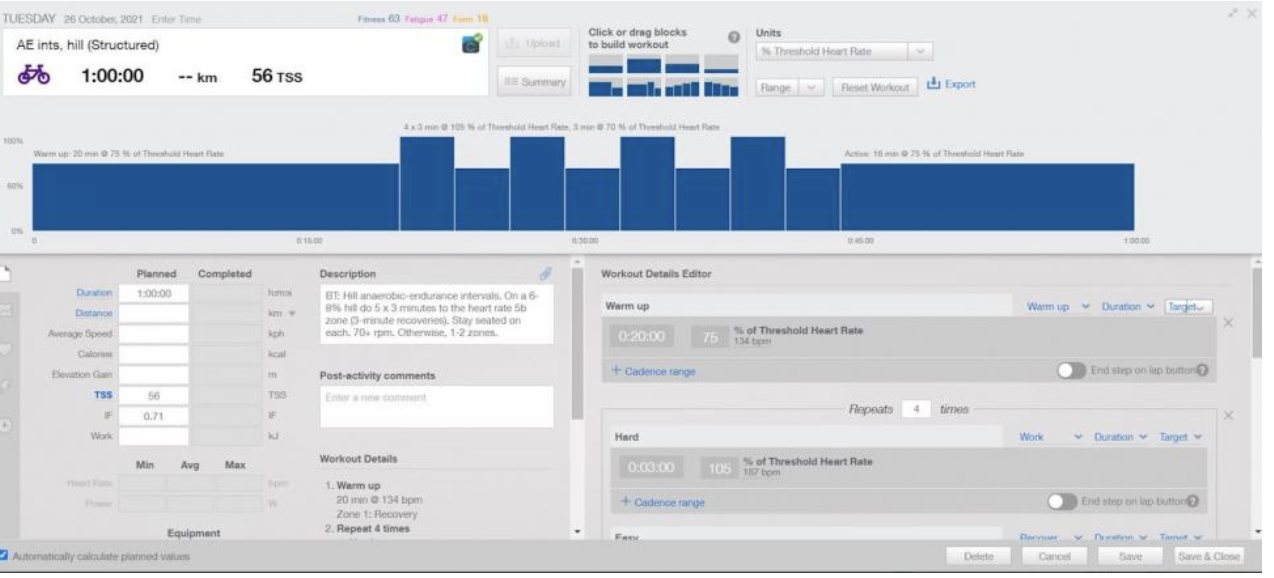1274x578 pixels.
Task: Add the low Recovery block ending the top row
Action: 719,64
